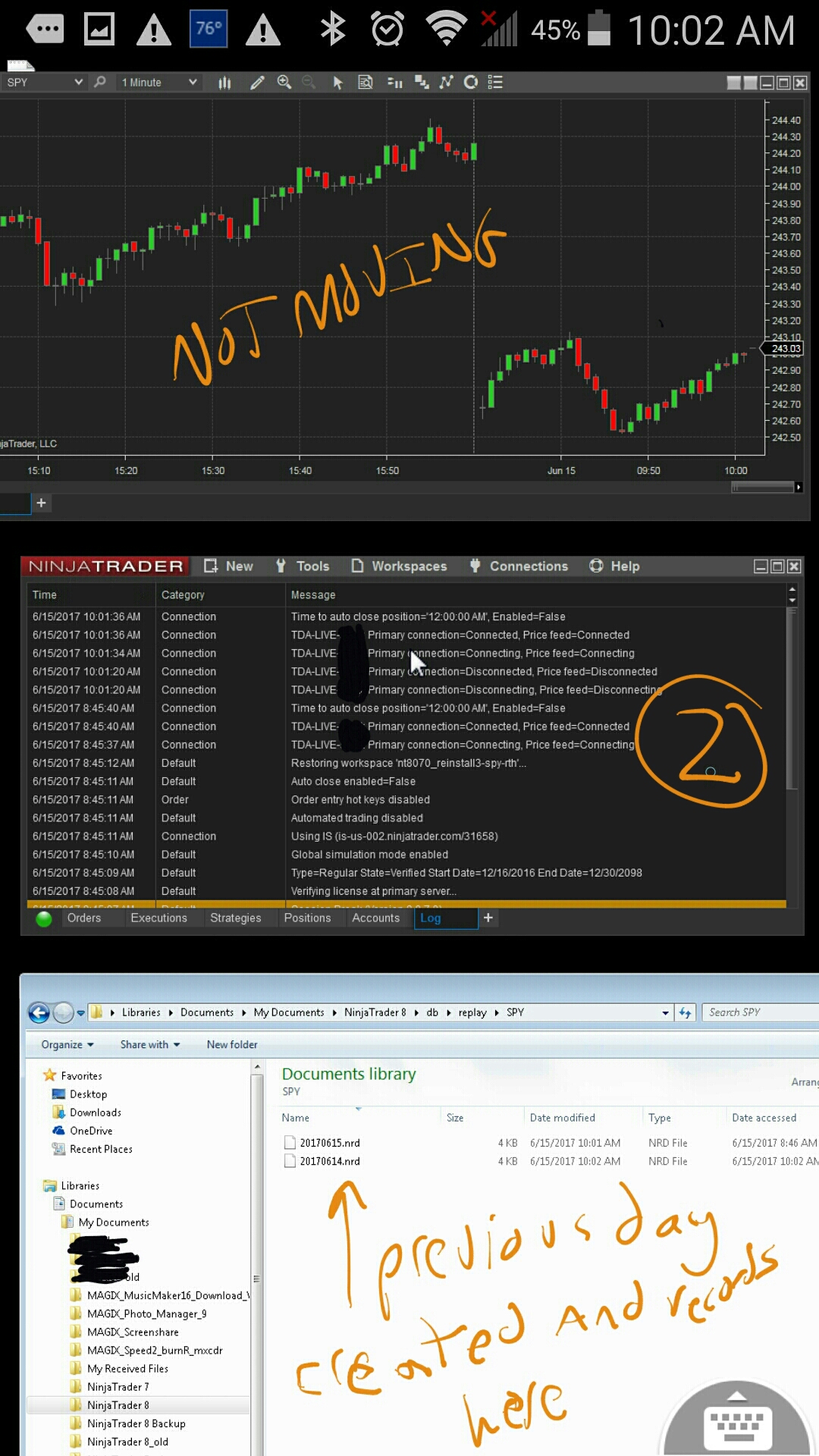The width and height of the screenshot is (819, 1456).
Task: Click second chart window link square
Action: point(750,83)
